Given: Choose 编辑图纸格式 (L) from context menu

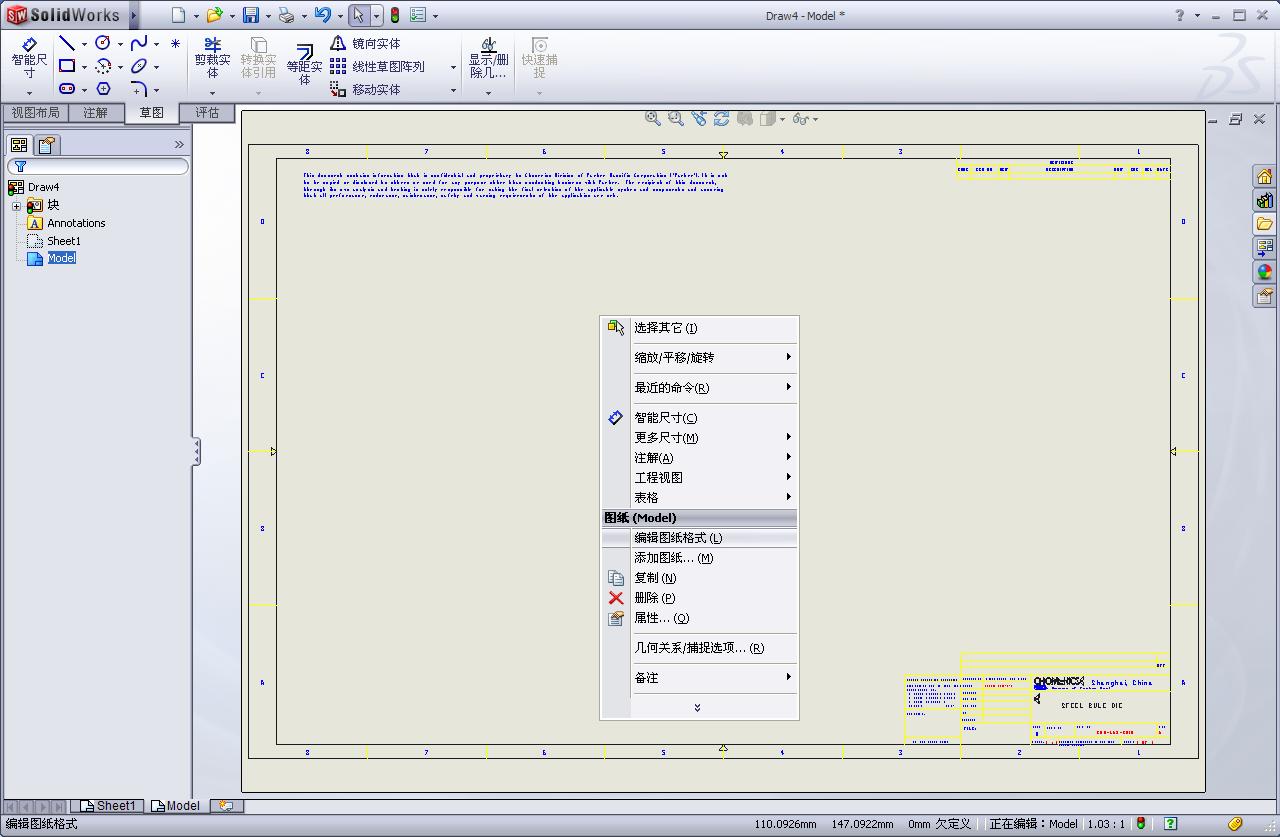Looking at the screenshot, I should point(699,537).
